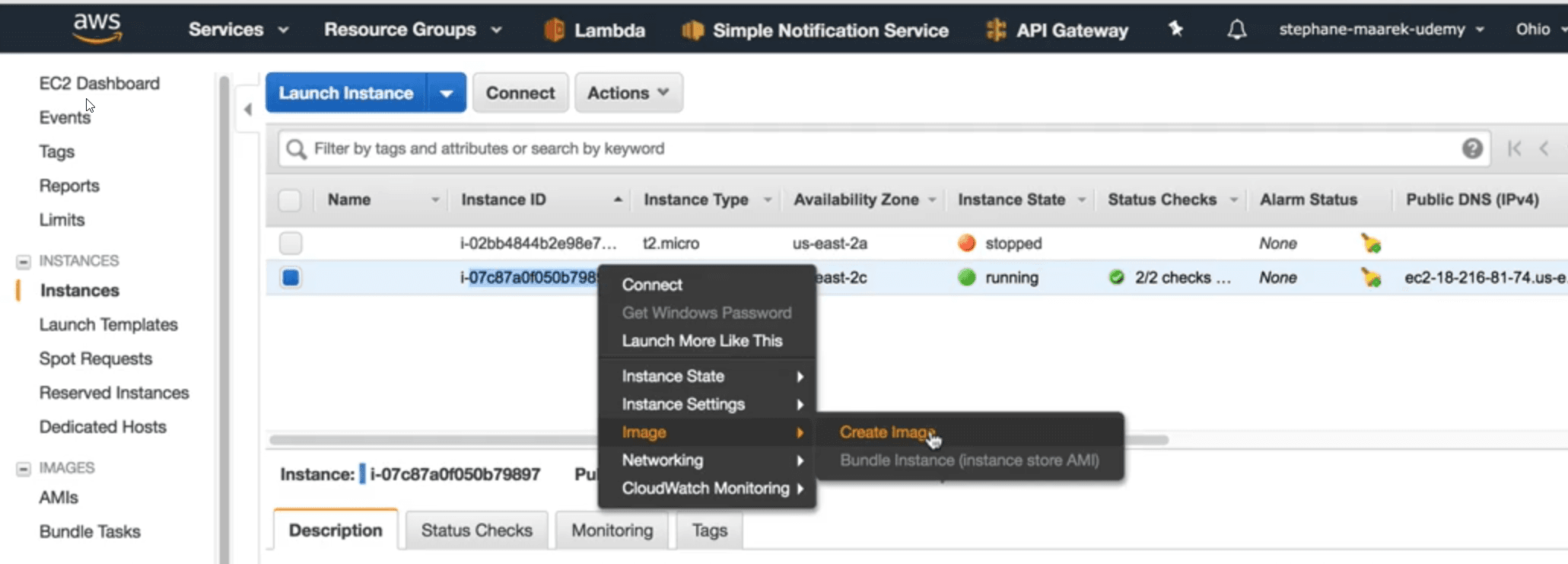The image size is (1568, 564).
Task: Click the pin shortcuts icon
Action: click(1175, 30)
